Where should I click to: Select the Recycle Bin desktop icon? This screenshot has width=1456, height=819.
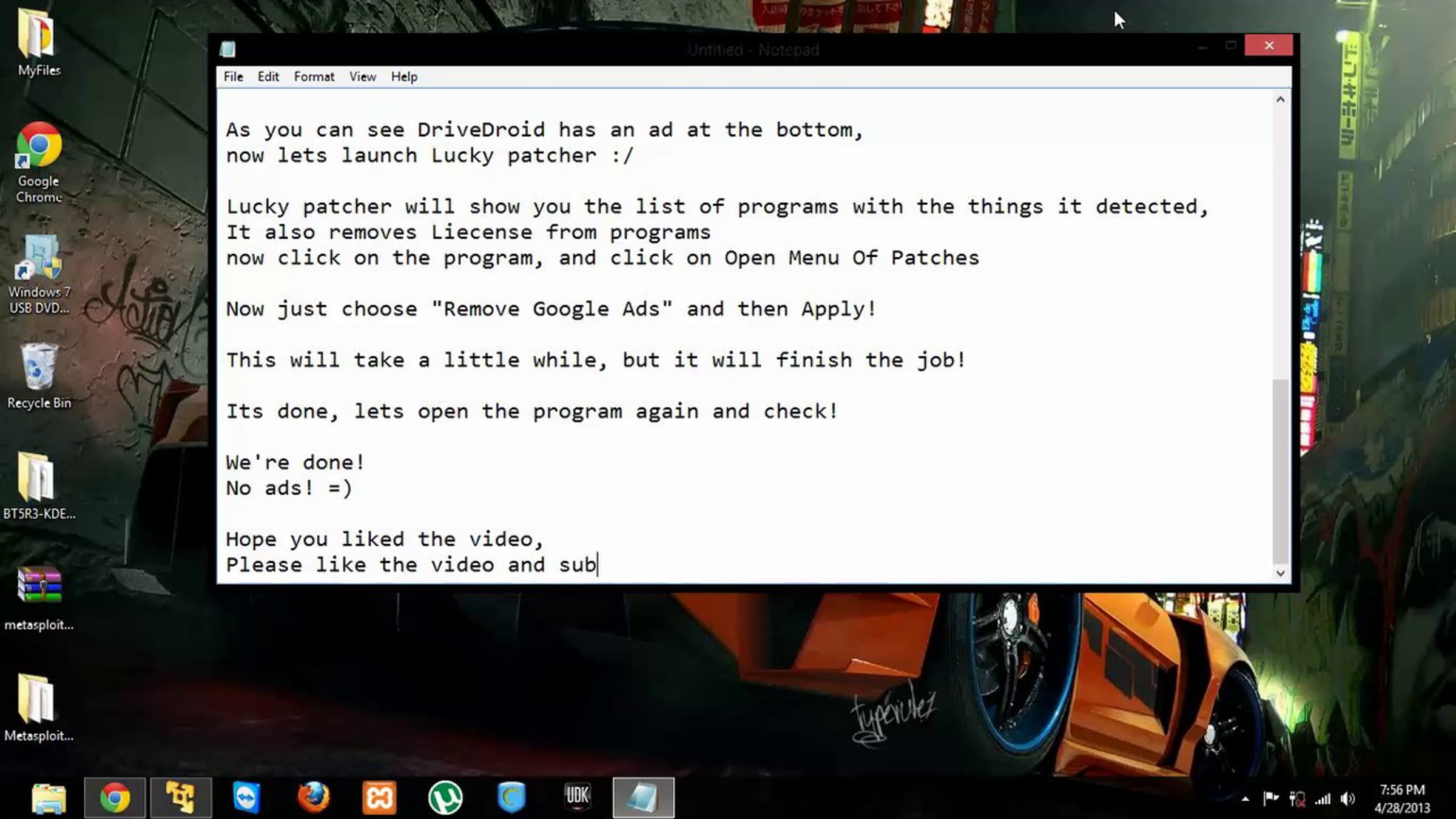(x=39, y=376)
